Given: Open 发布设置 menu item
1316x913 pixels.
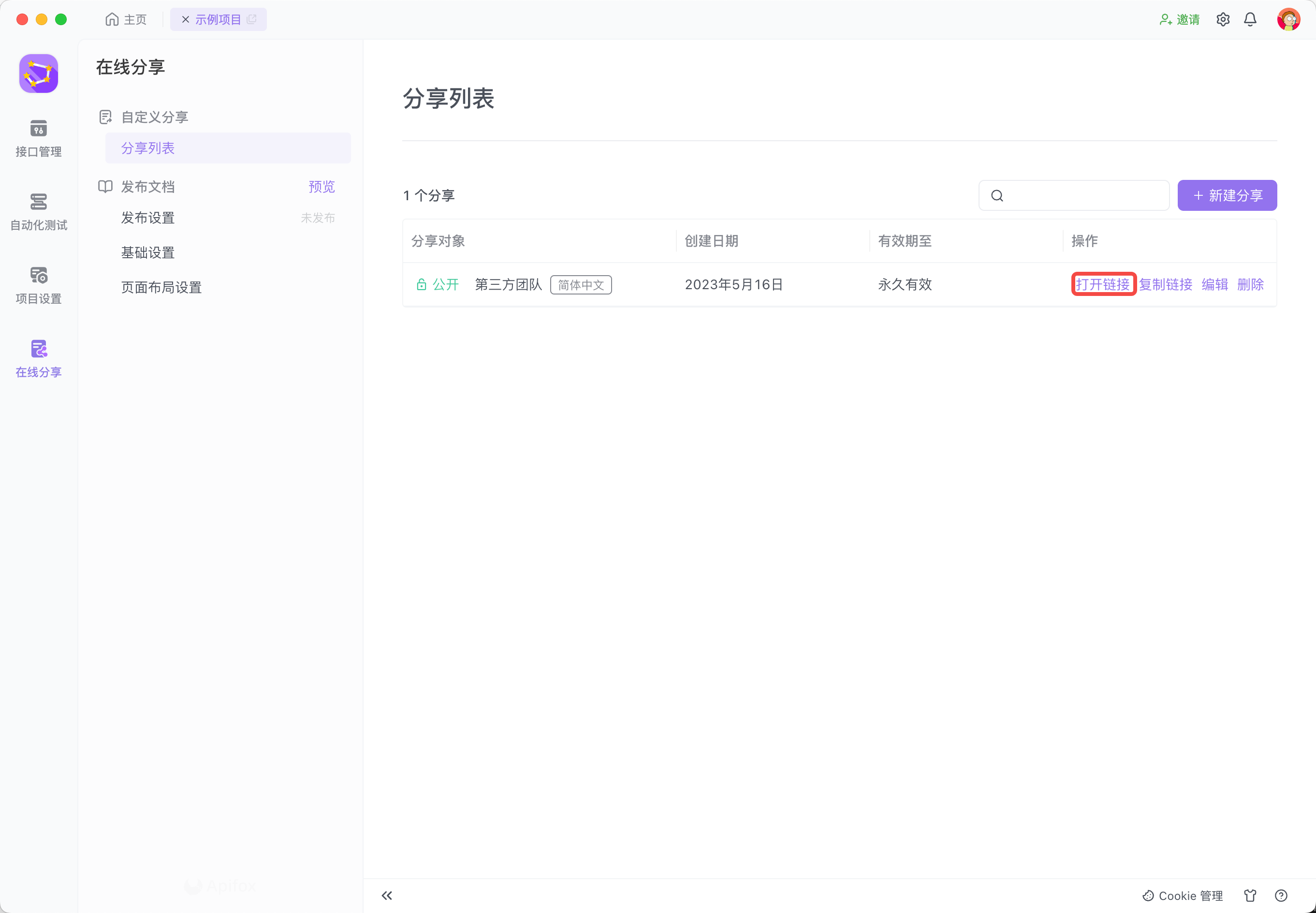Looking at the screenshot, I should pyautogui.click(x=148, y=218).
